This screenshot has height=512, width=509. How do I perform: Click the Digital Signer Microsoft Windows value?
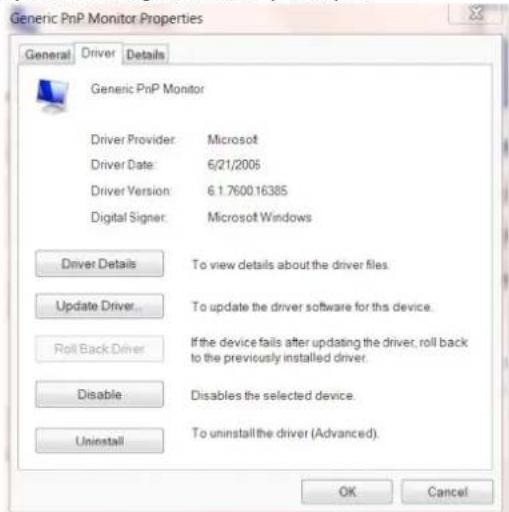pyautogui.click(x=259, y=217)
